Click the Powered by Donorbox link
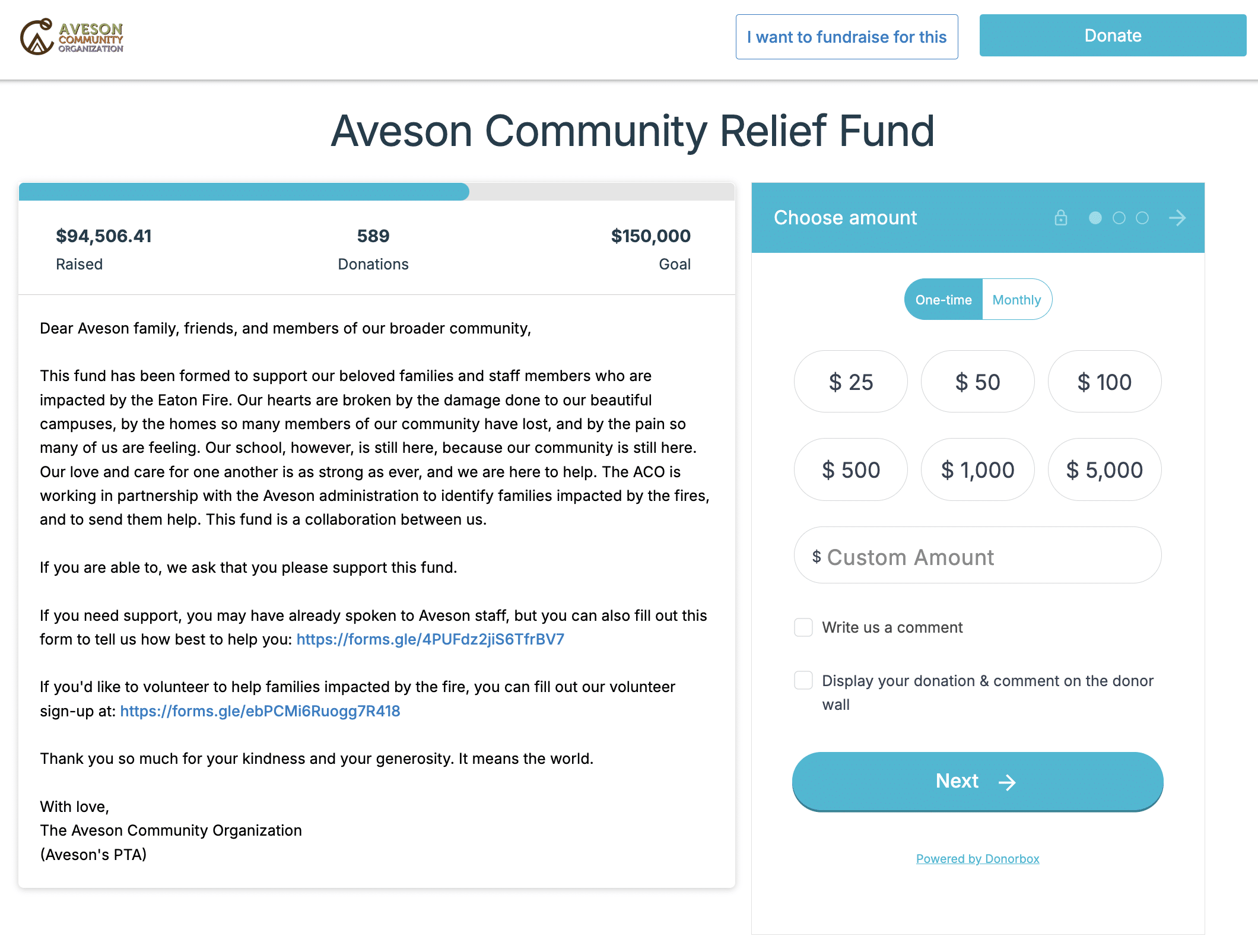Image resolution: width=1258 pixels, height=952 pixels. coord(977,858)
